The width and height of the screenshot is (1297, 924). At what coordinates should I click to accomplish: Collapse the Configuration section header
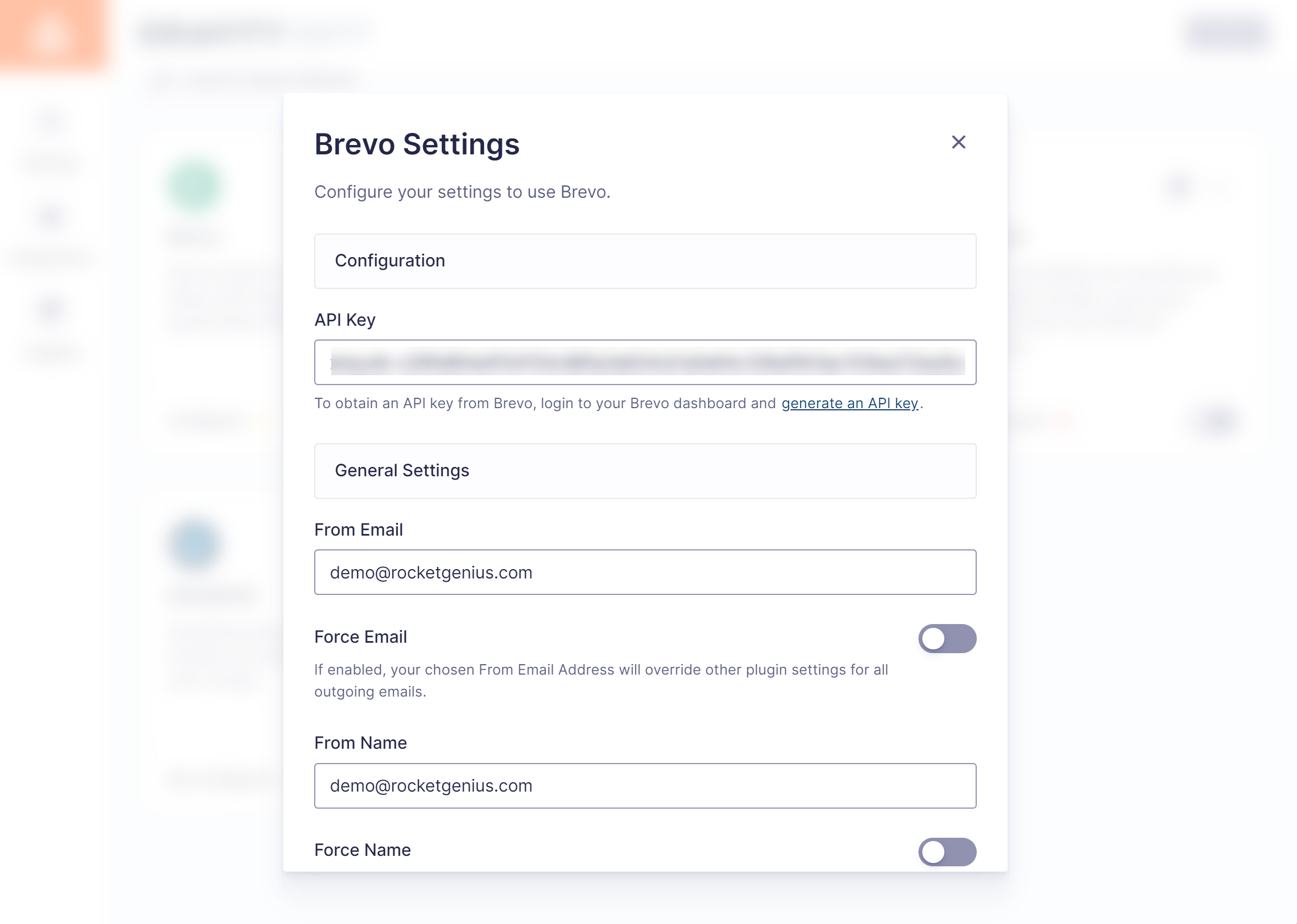[x=645, y=261]
